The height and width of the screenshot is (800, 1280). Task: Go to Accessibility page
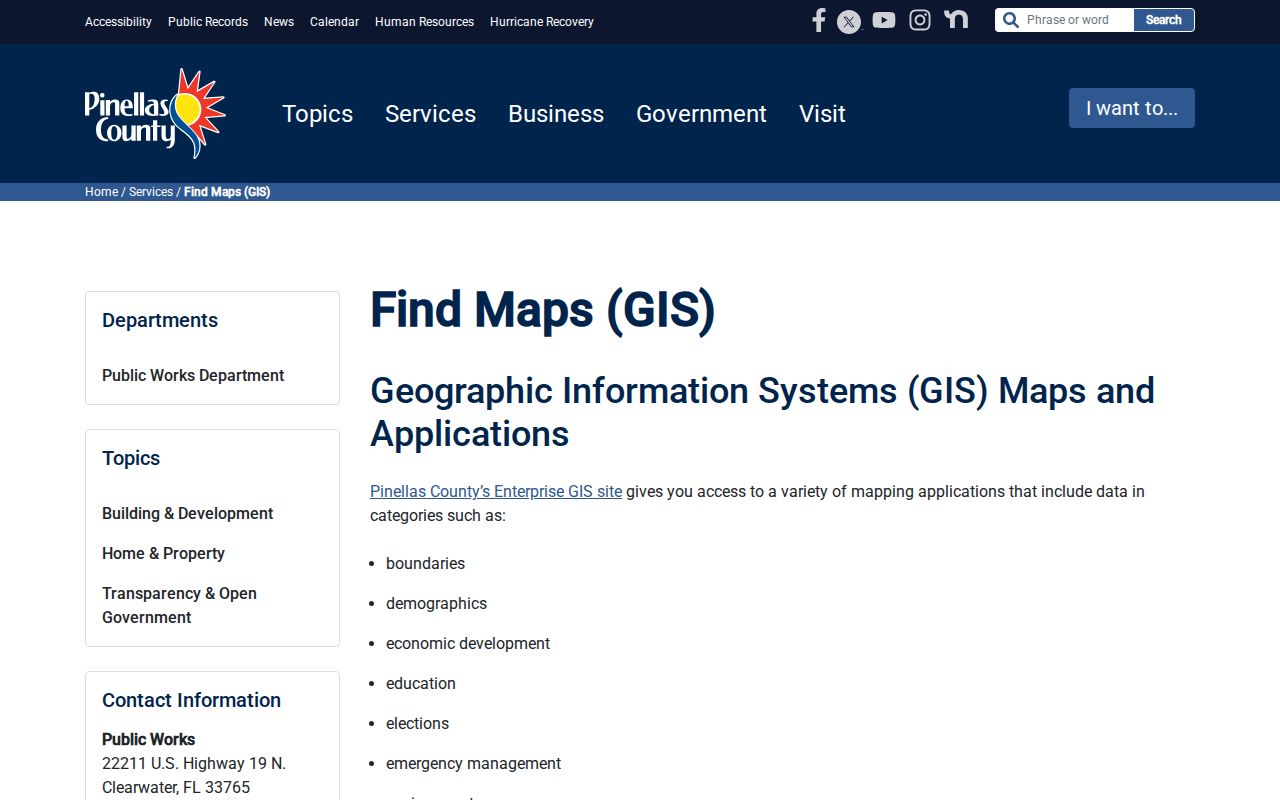118,22
